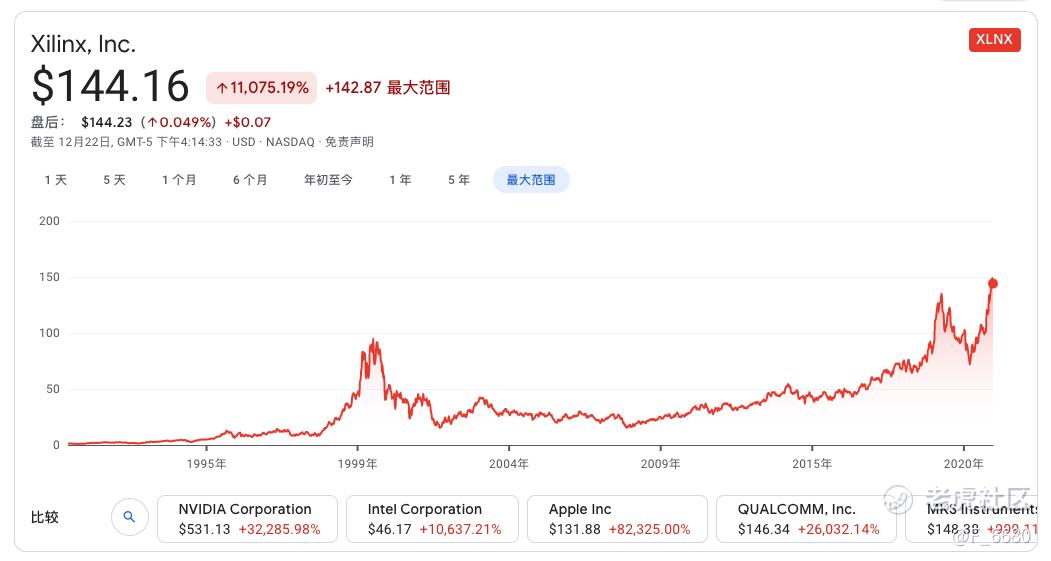
Task: Open the MKS Instruments comparison card
Action: (x=971, y=519)
